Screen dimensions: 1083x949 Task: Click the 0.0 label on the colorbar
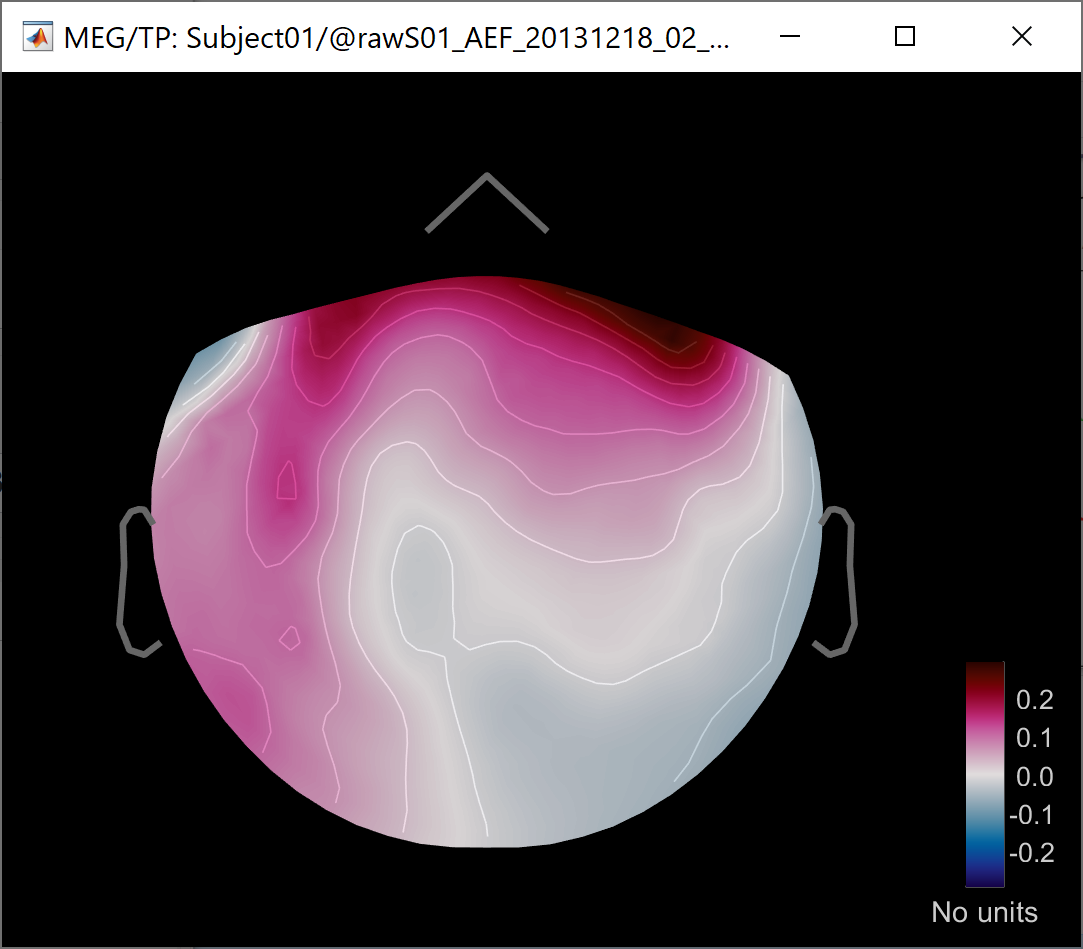(x=1035, y=777)
